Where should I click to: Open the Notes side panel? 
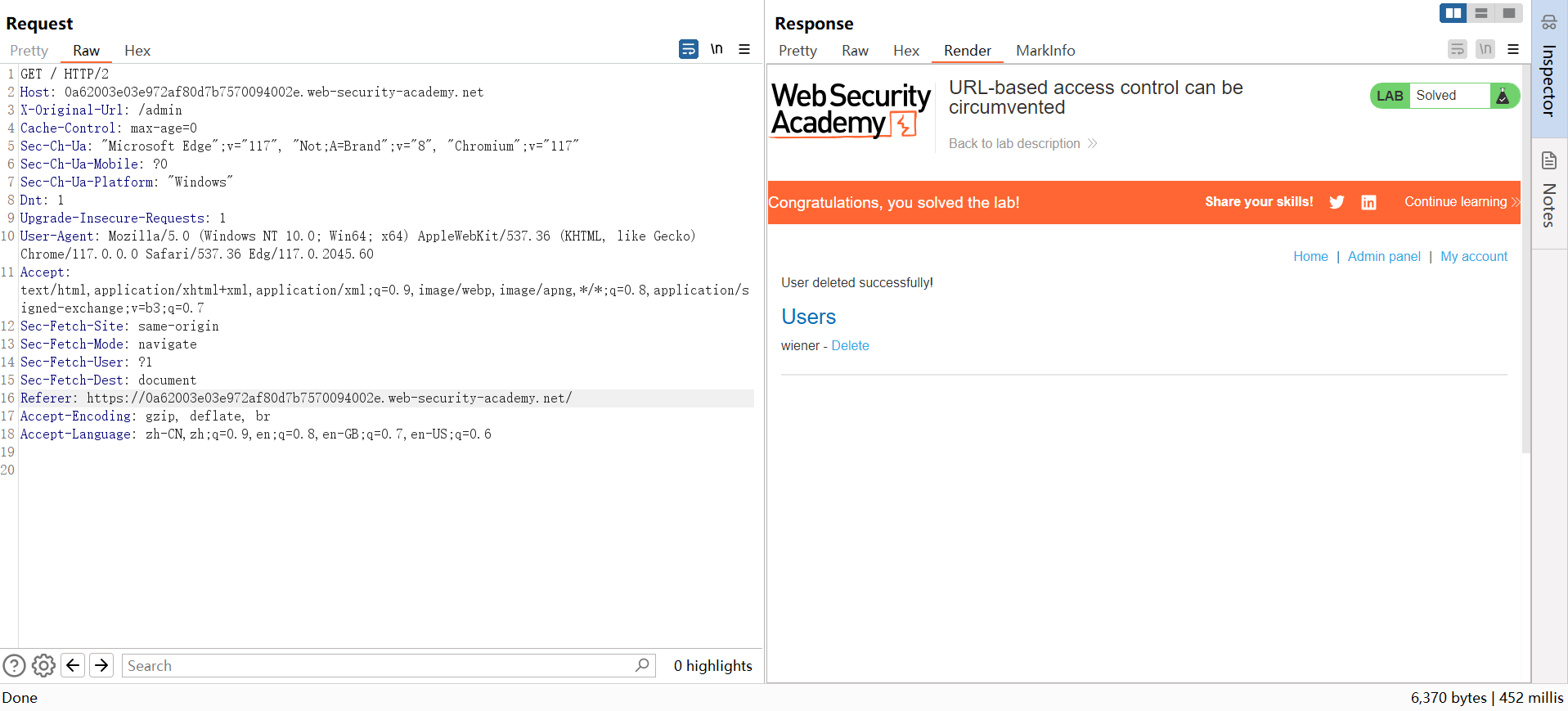(1549, 193)
